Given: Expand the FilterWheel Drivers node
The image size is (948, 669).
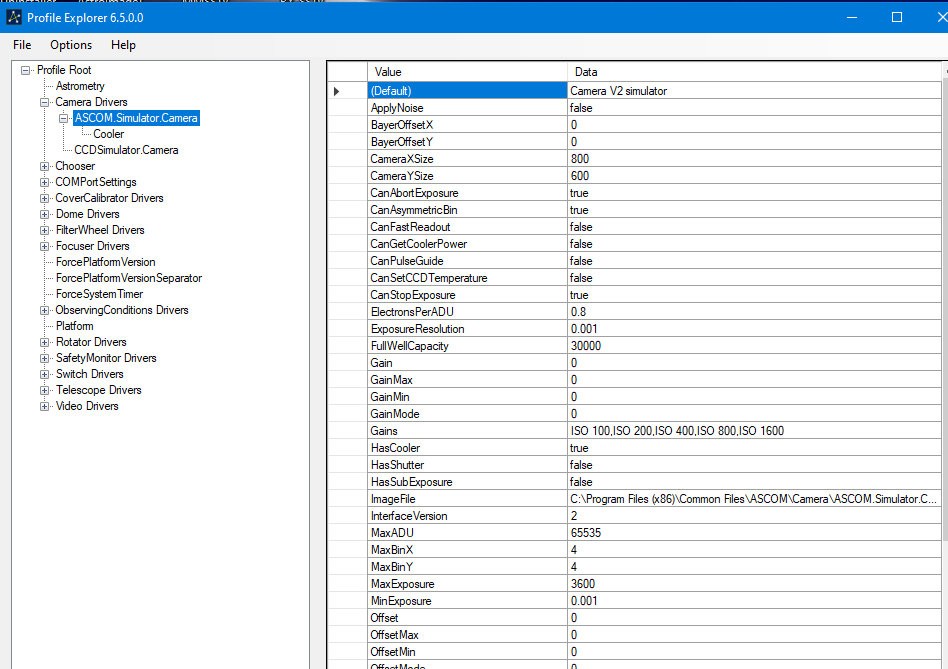Looking at the screenshot, I should pyautogui.click(x=44, y=230).
